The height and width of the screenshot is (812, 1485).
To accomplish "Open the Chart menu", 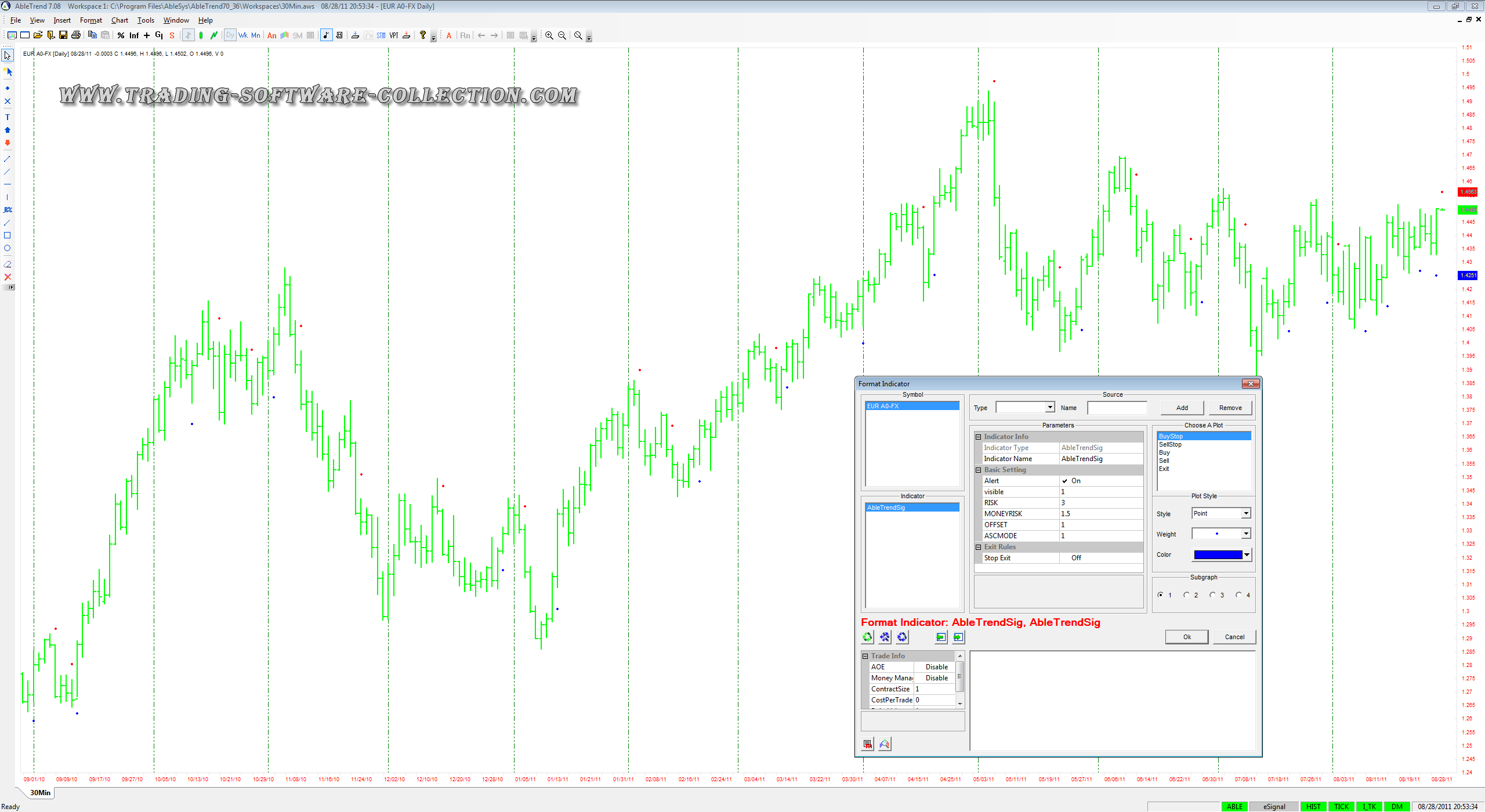I will pos(119,20).
